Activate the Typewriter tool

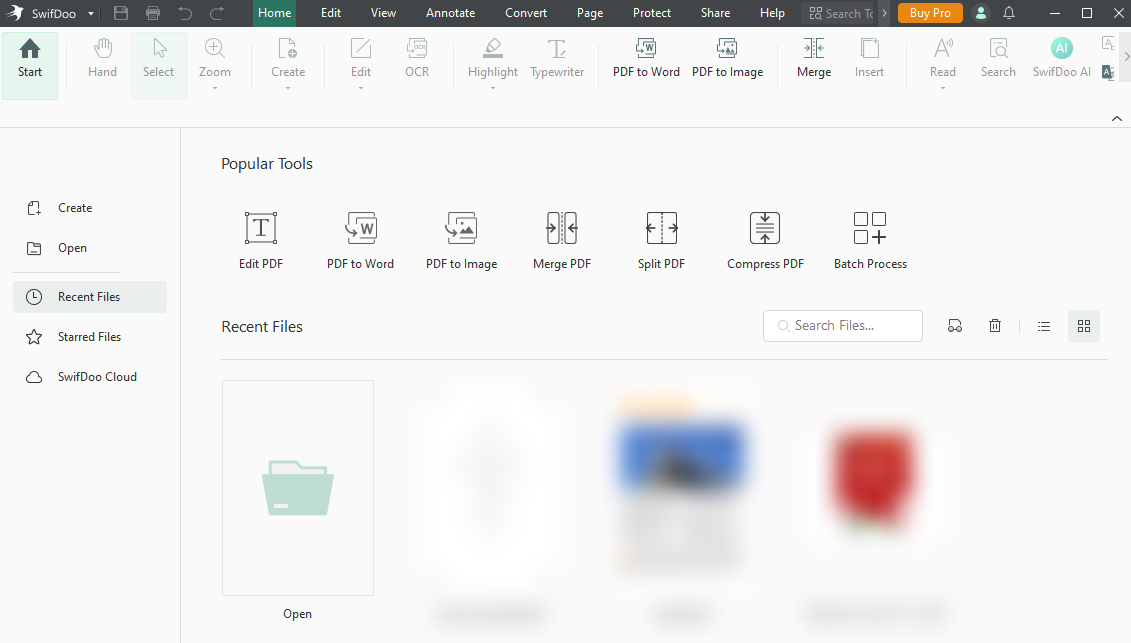557,60
